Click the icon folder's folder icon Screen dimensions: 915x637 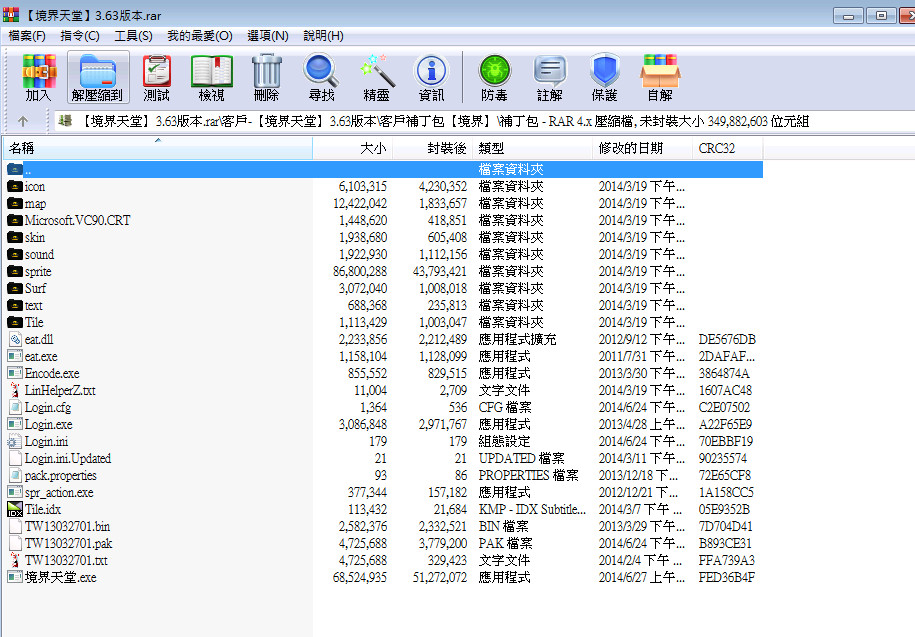(15, 187)
